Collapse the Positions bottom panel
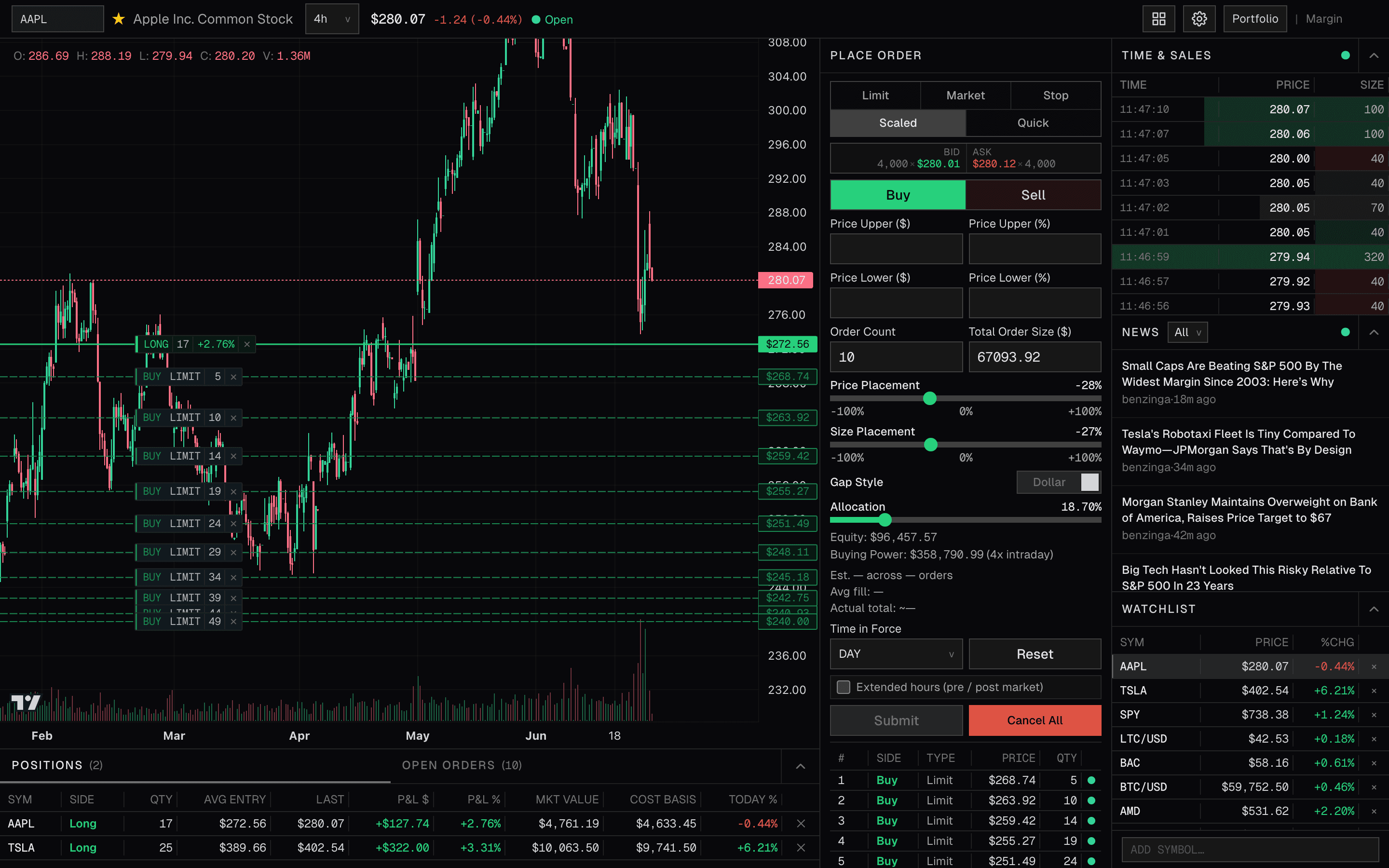The image size is (1389, 868). [x=800, y=766]
